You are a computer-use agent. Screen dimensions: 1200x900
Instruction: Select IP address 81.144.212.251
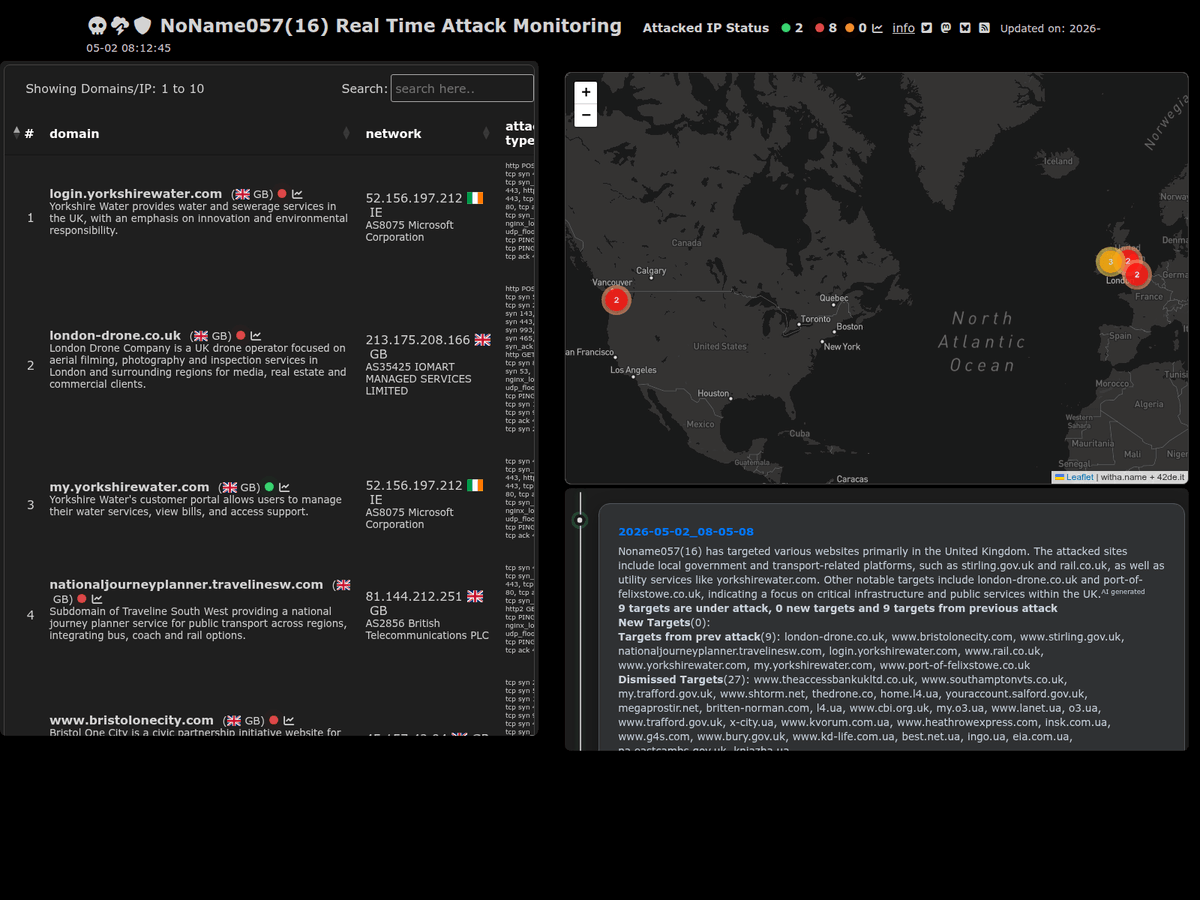pyautogui.click(x=414, y=596)
